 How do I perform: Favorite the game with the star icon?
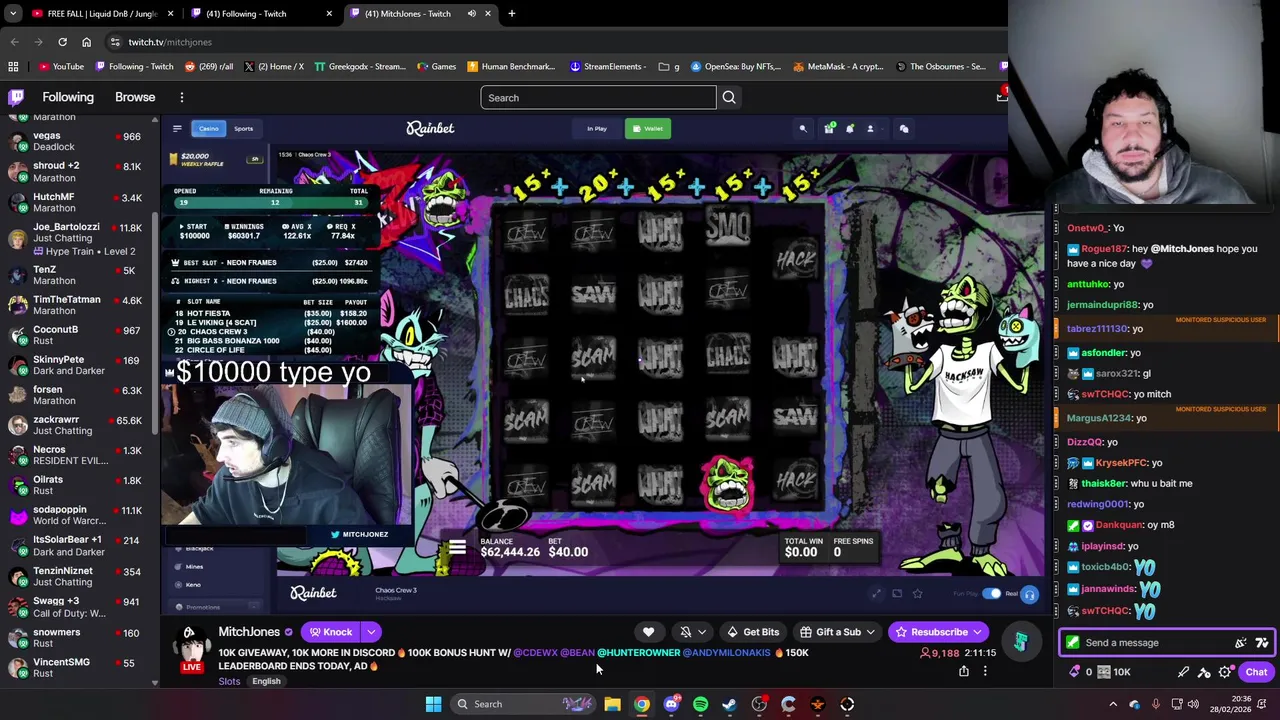click(x=917, y=594)
